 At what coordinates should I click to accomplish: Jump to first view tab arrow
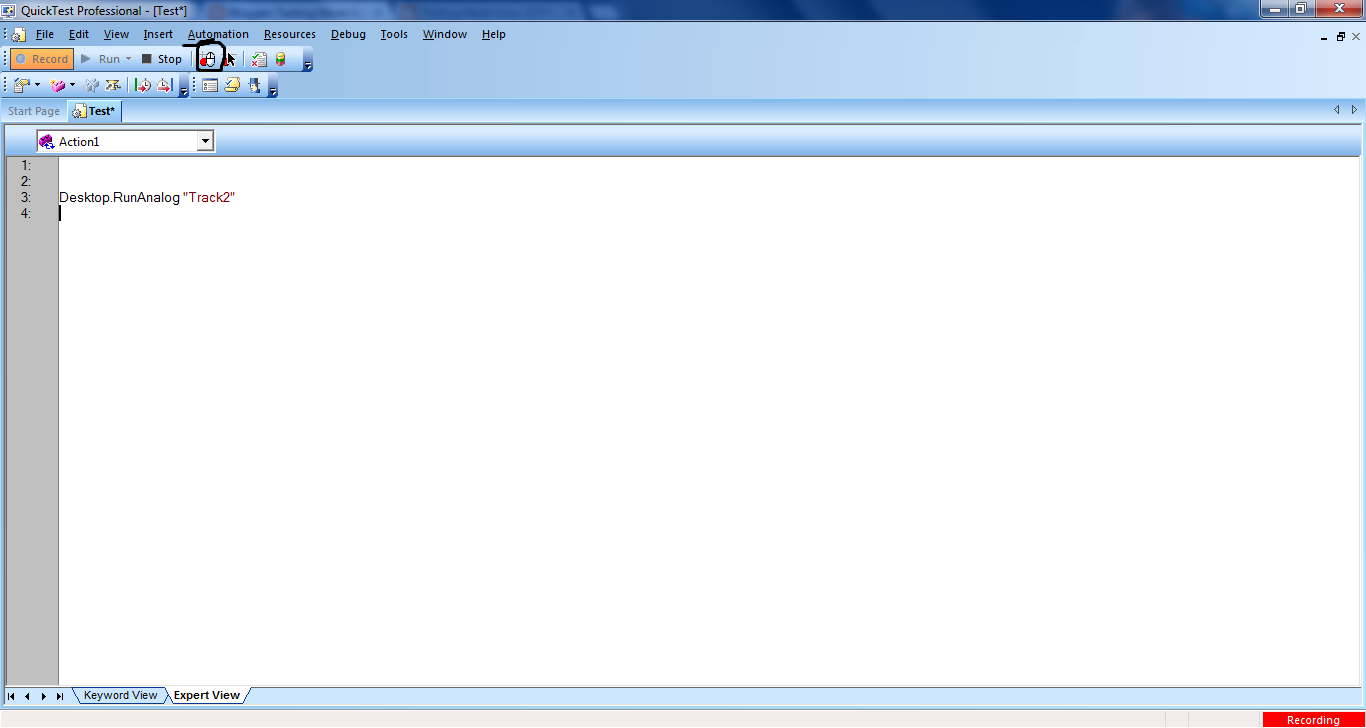(x=11, y=696)
